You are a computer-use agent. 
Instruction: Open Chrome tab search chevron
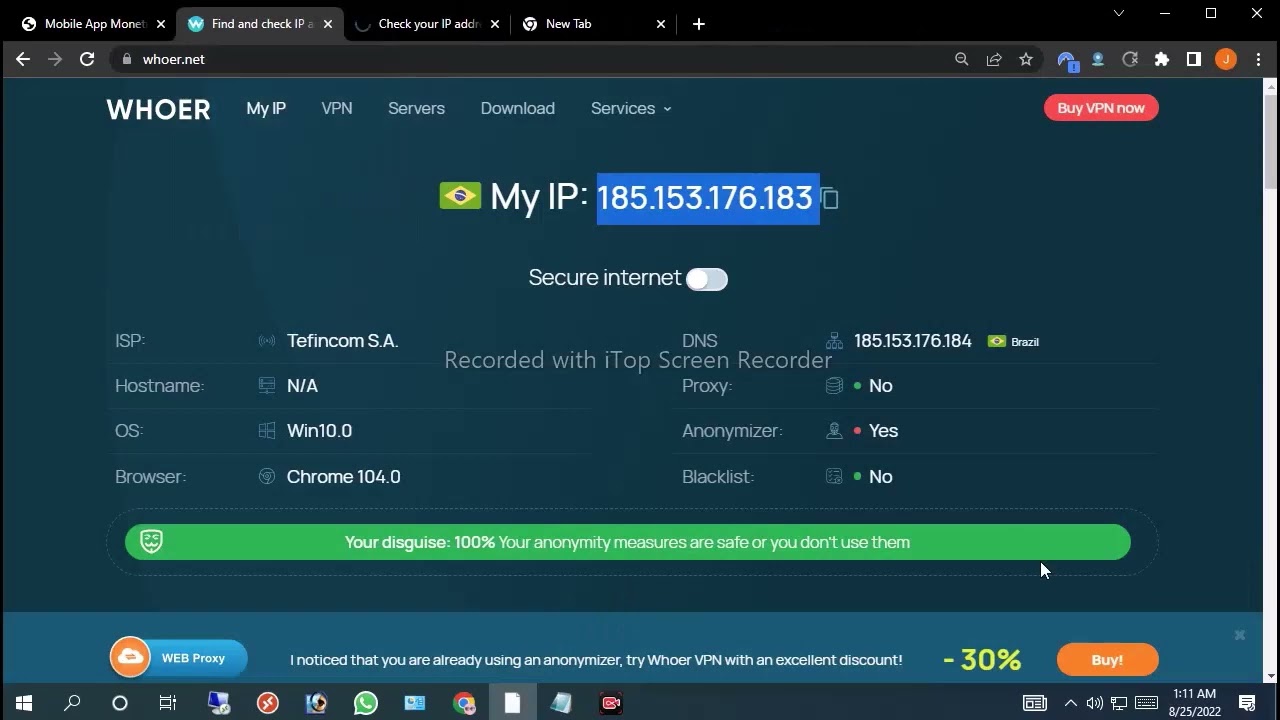pyautogui.click(x=1119, y=13)
